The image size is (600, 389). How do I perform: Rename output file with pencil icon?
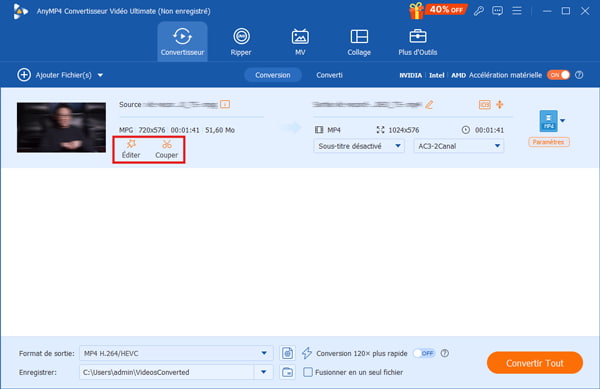click(x=429, y=104)
